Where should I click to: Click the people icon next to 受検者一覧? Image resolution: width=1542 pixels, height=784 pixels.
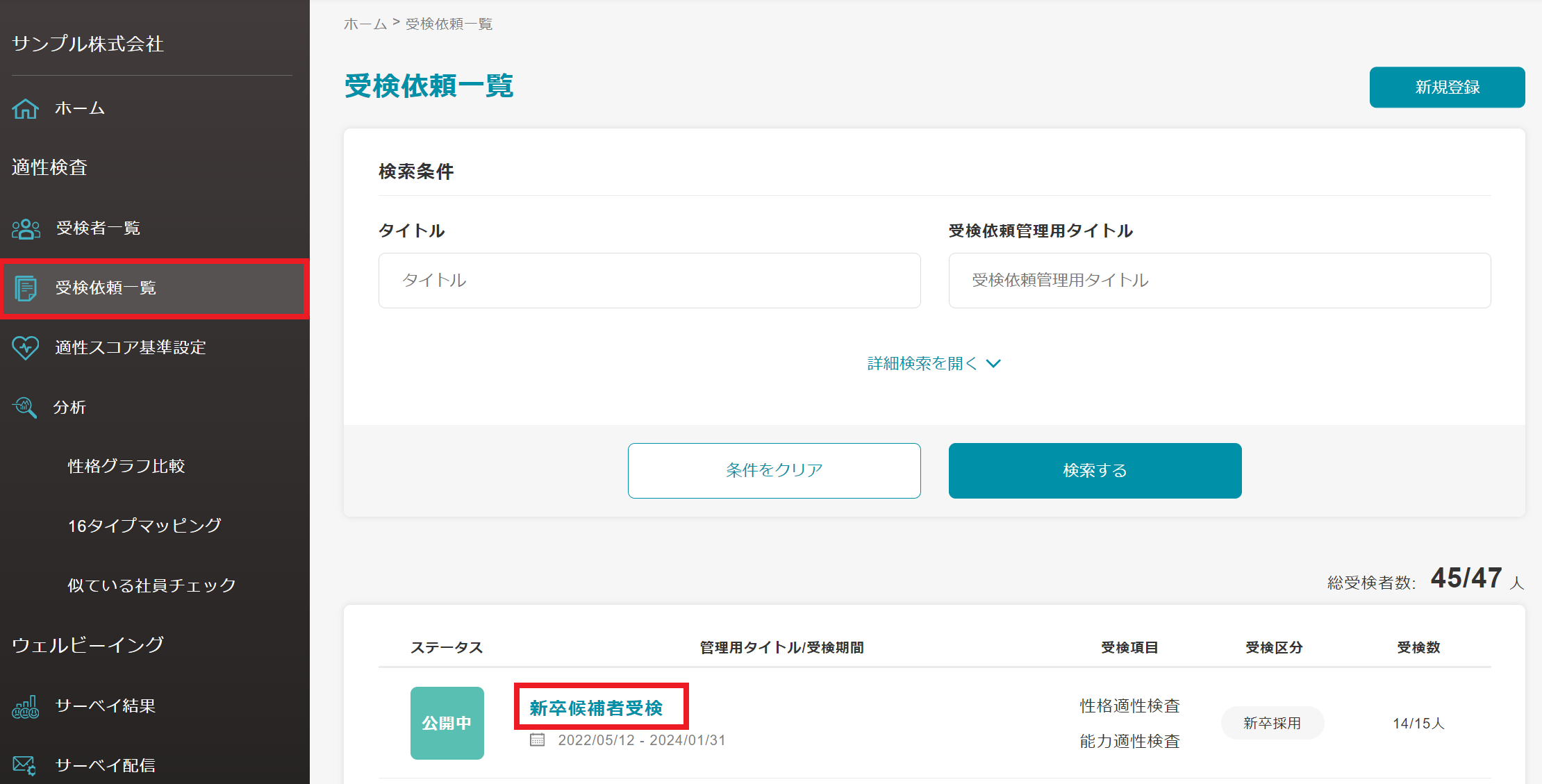(x=25, y=228)
